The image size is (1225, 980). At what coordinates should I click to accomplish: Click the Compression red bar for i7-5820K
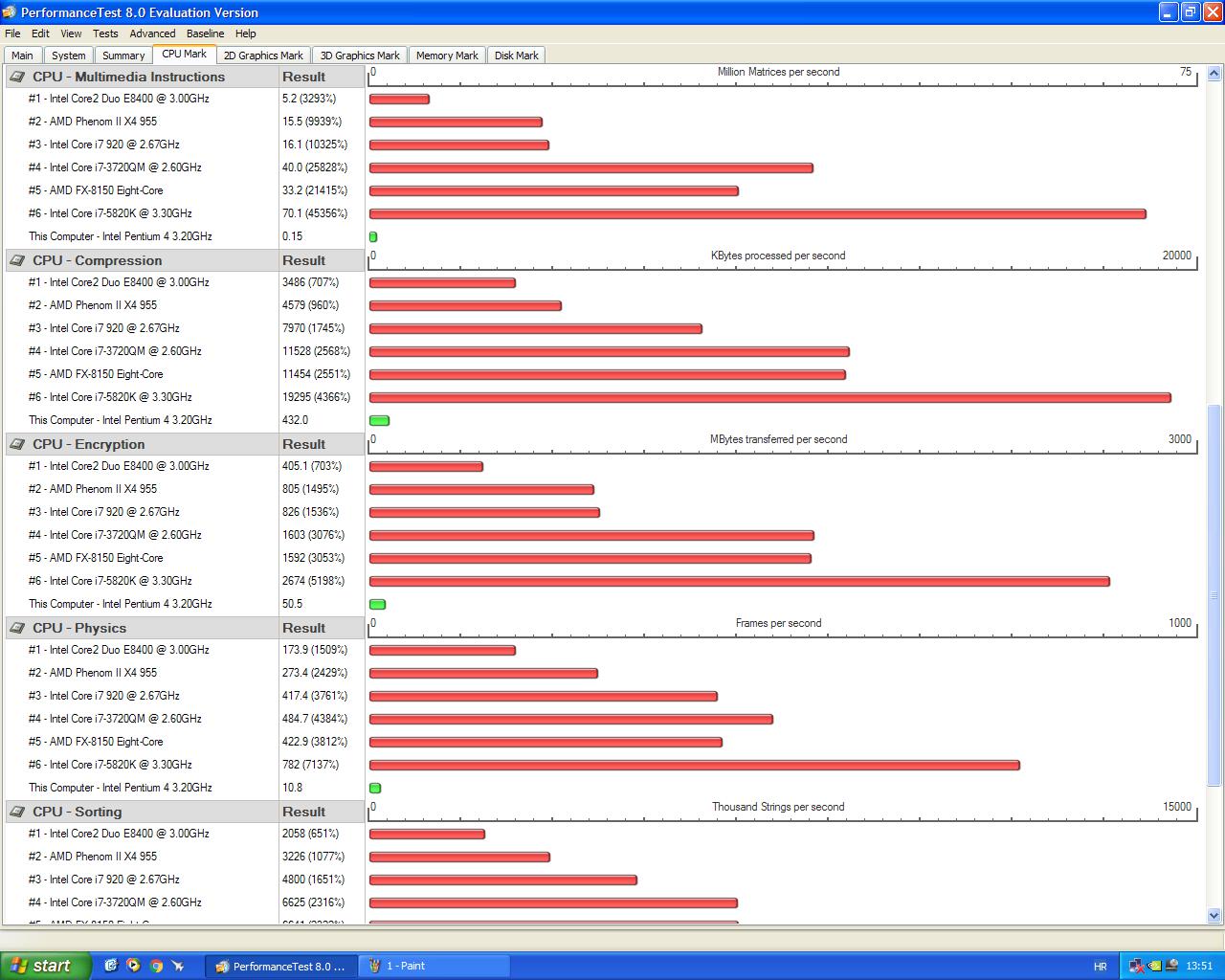click(x=770, y=398)
